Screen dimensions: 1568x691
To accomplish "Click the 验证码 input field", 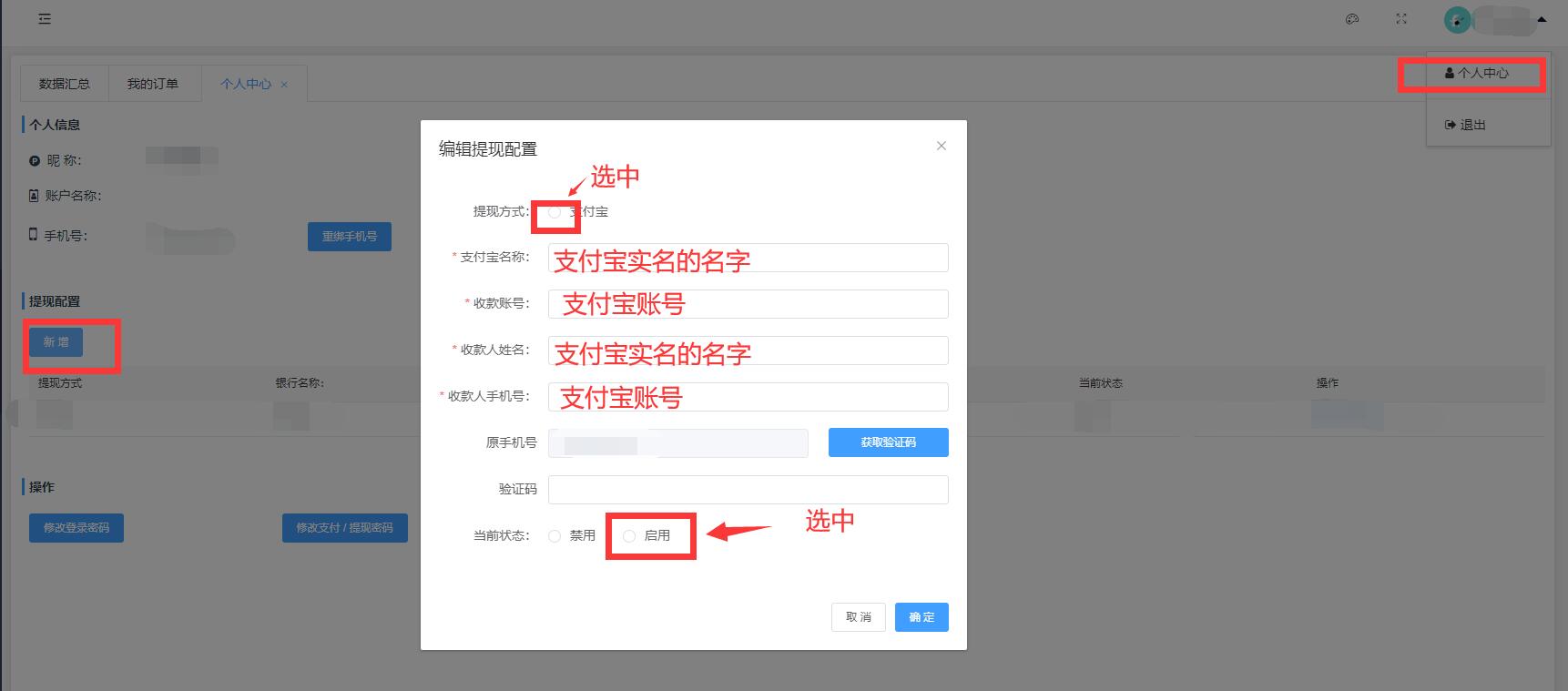I will click(x=748, y=490).
